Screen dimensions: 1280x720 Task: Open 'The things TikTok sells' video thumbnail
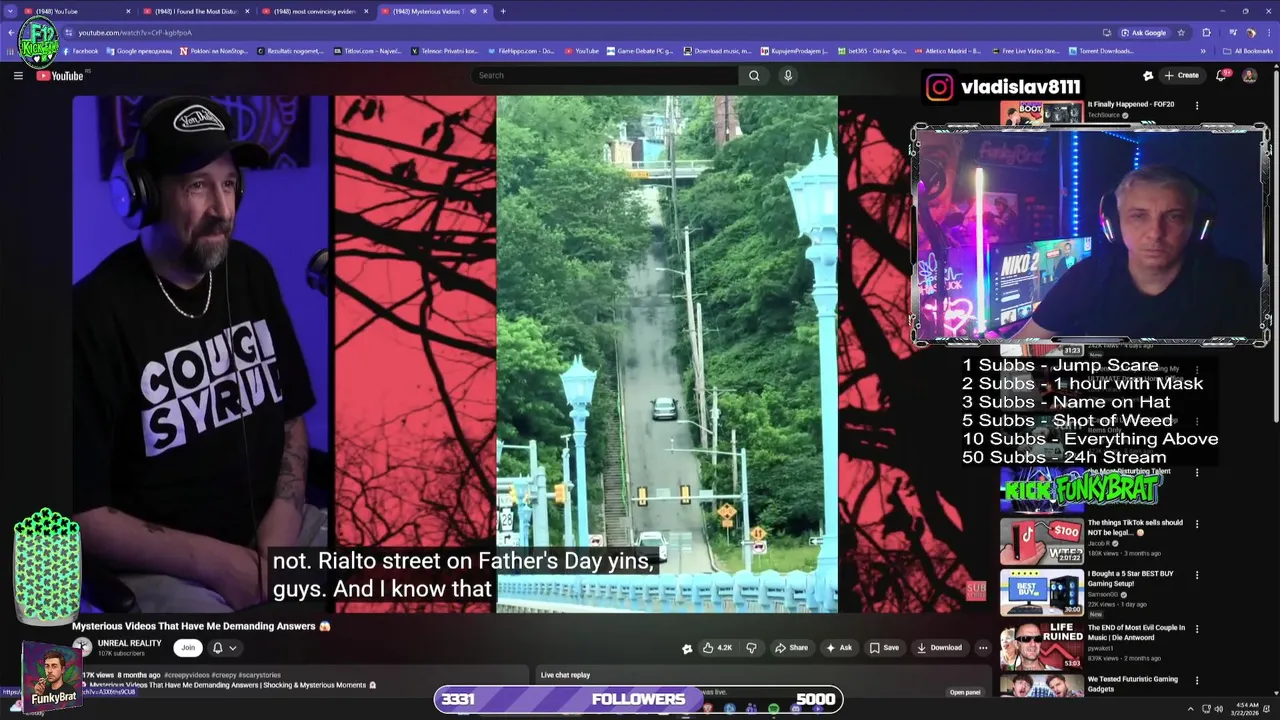[1041, 540]
